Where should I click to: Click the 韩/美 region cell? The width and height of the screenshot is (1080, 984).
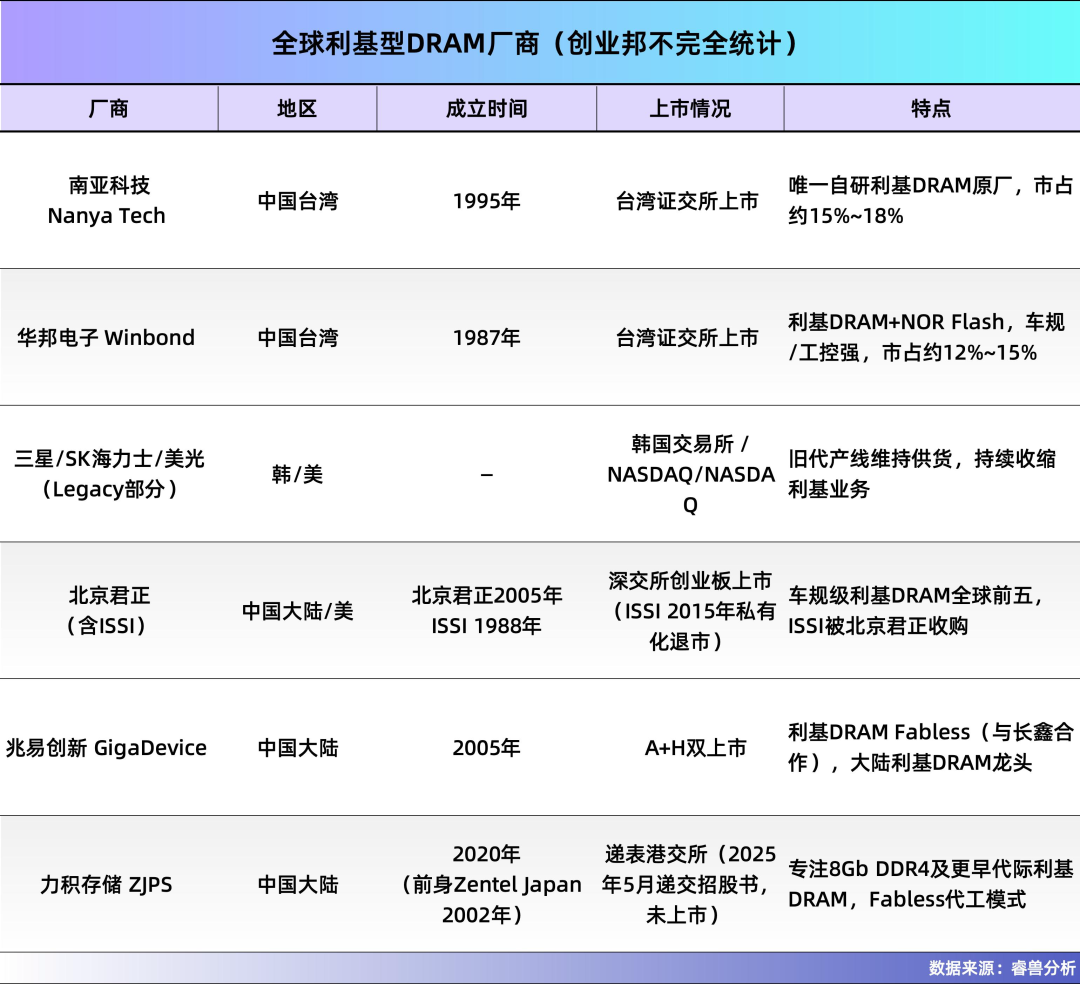click(298, 474)
